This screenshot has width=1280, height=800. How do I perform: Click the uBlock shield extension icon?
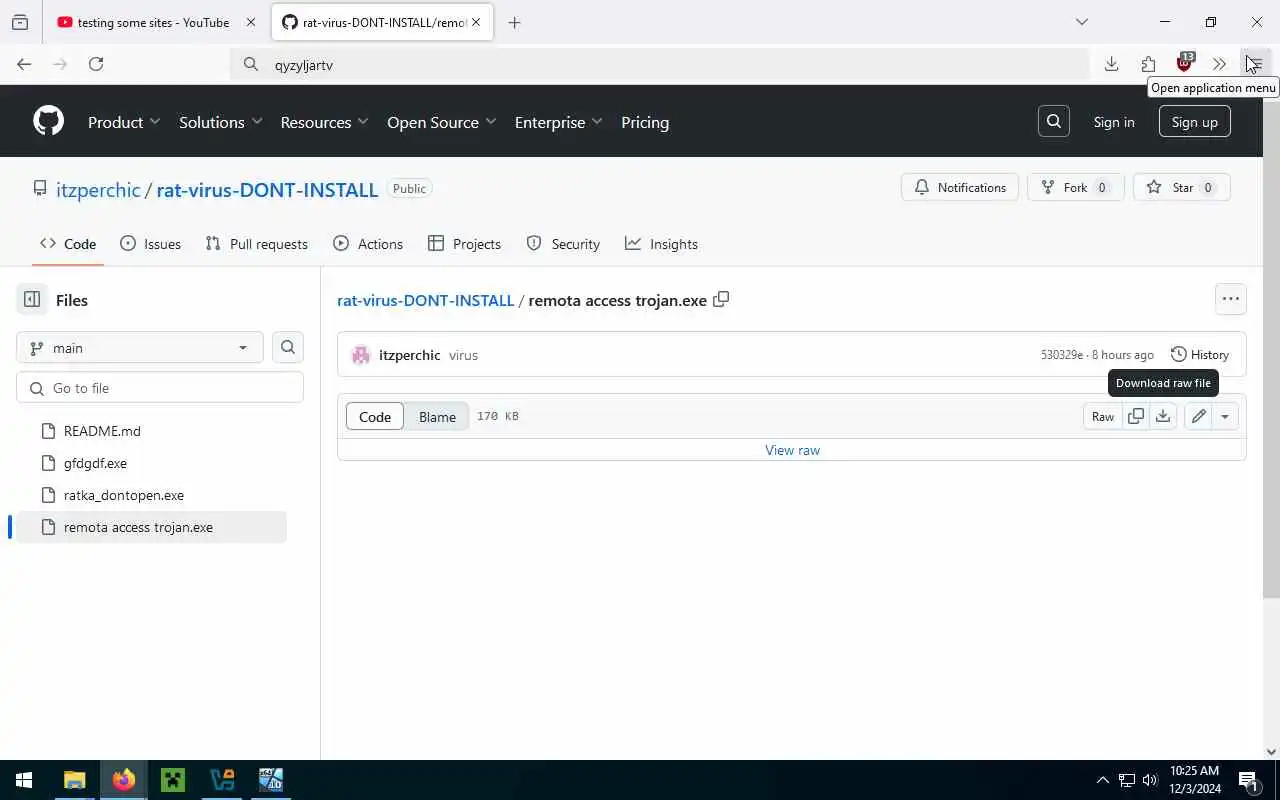(1185, 64)
